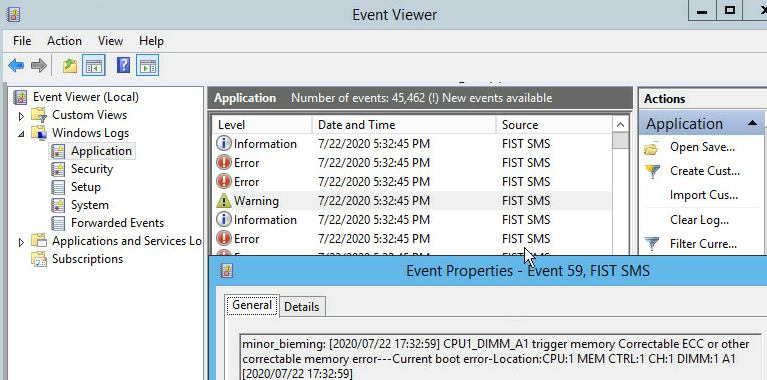Toggle the Show/Hide Console Tree icon
The width and height of the screenshot is (767, 380).
93,66
